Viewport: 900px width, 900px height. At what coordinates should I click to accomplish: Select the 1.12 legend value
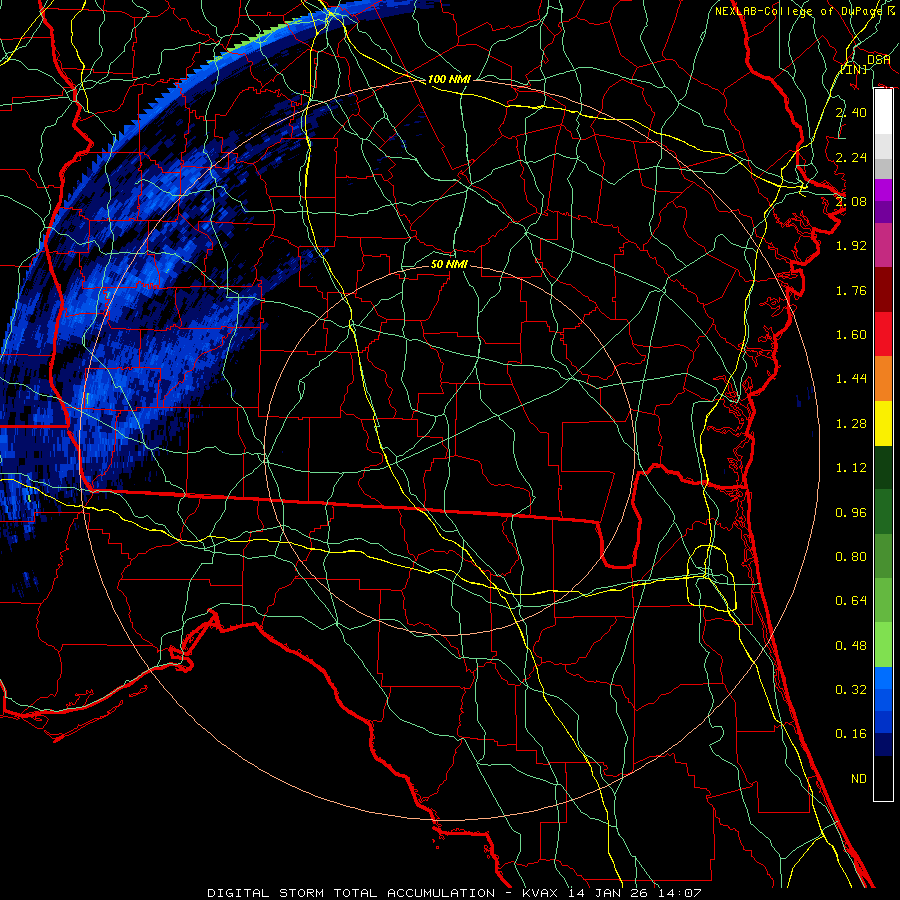[x=851, y=468]
